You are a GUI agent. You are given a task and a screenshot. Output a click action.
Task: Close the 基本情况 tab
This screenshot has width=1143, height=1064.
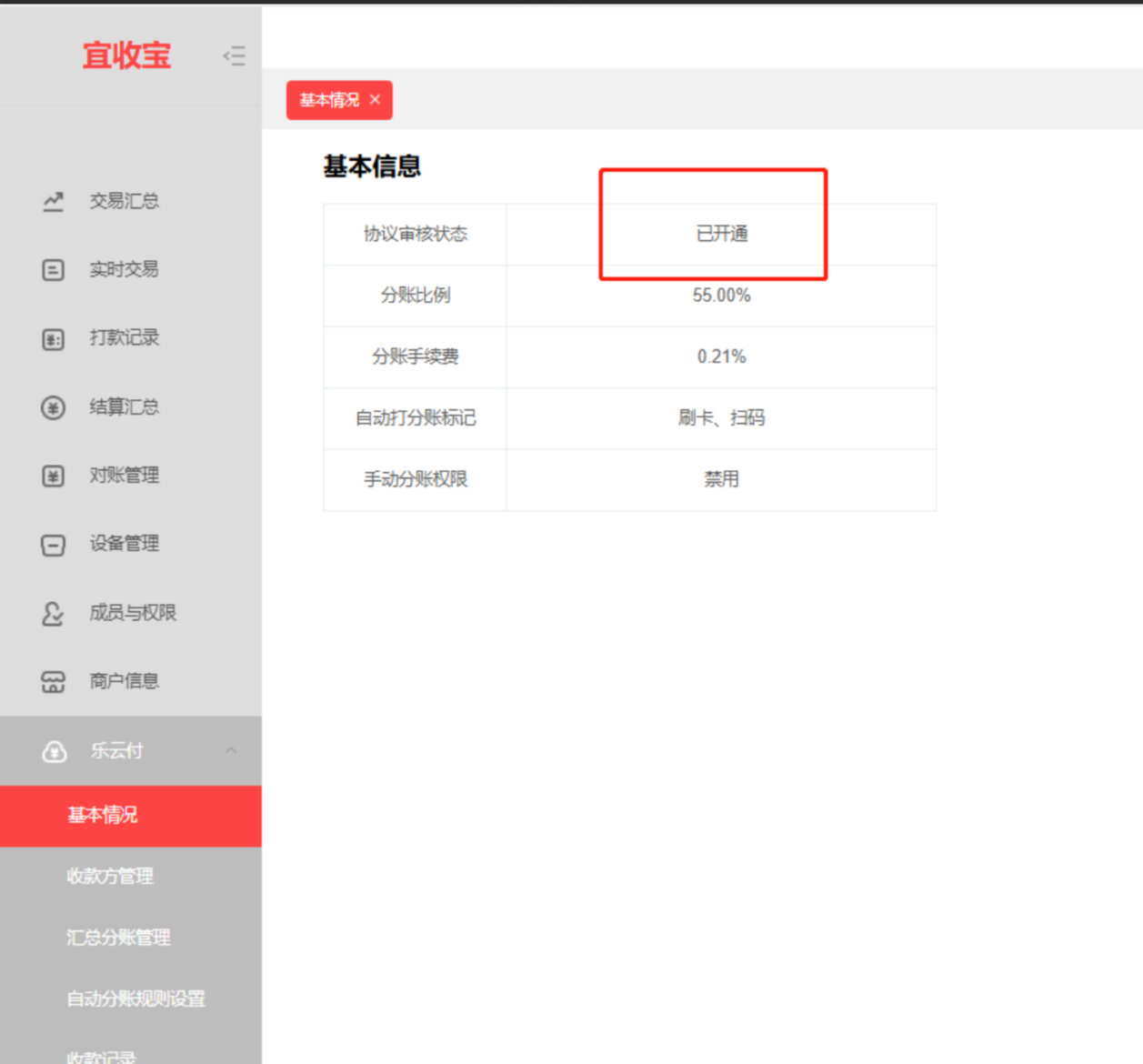(x=375, y=99)
